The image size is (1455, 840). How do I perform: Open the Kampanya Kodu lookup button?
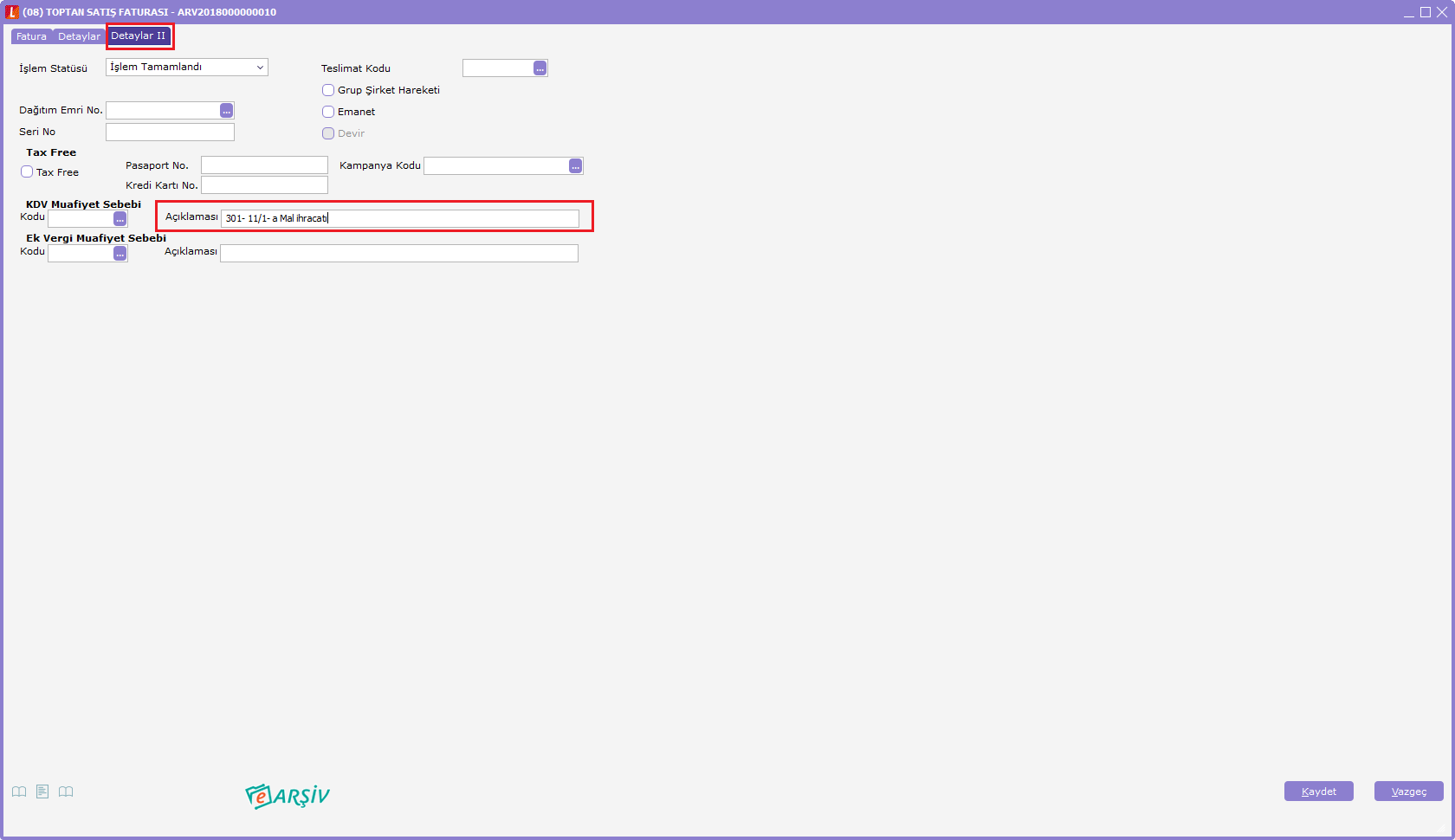[x=575, y=166]
